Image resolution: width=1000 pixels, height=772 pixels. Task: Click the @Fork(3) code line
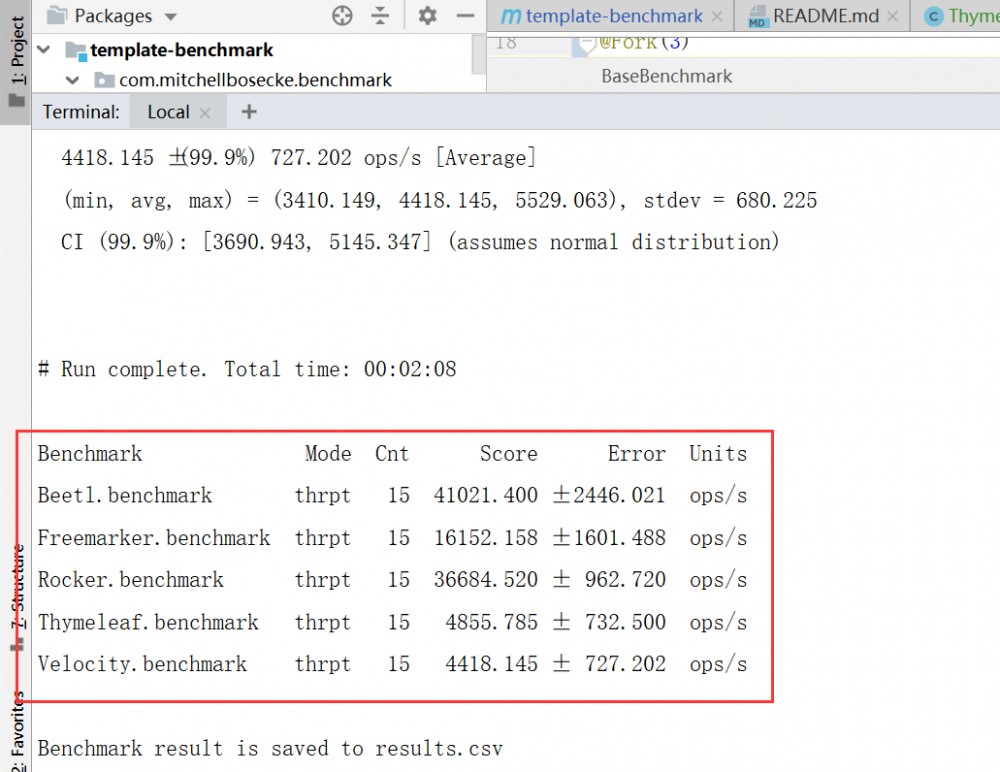click(643, 42)
